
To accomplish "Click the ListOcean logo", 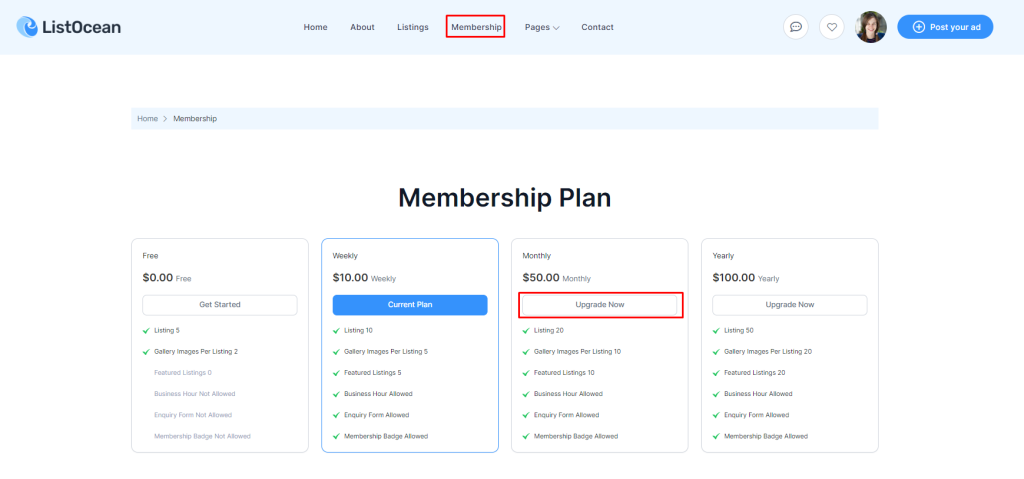I will pyautogui.click(x=69, y=27).
